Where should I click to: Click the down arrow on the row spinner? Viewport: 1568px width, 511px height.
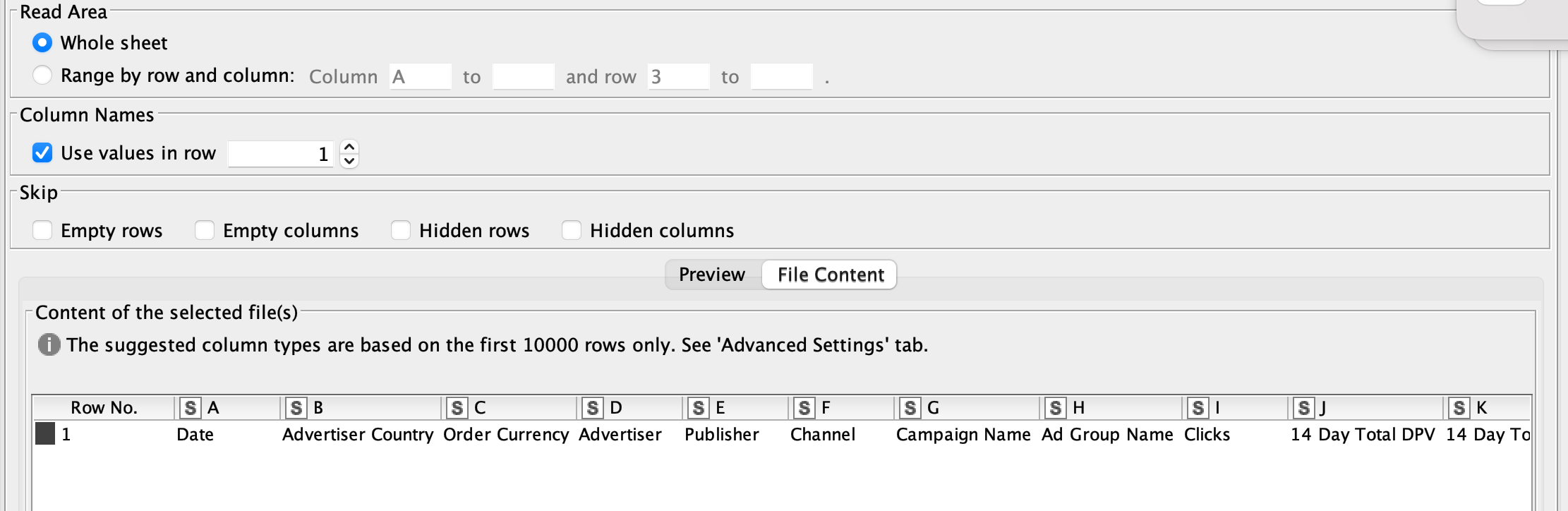[x=349, y=161]
